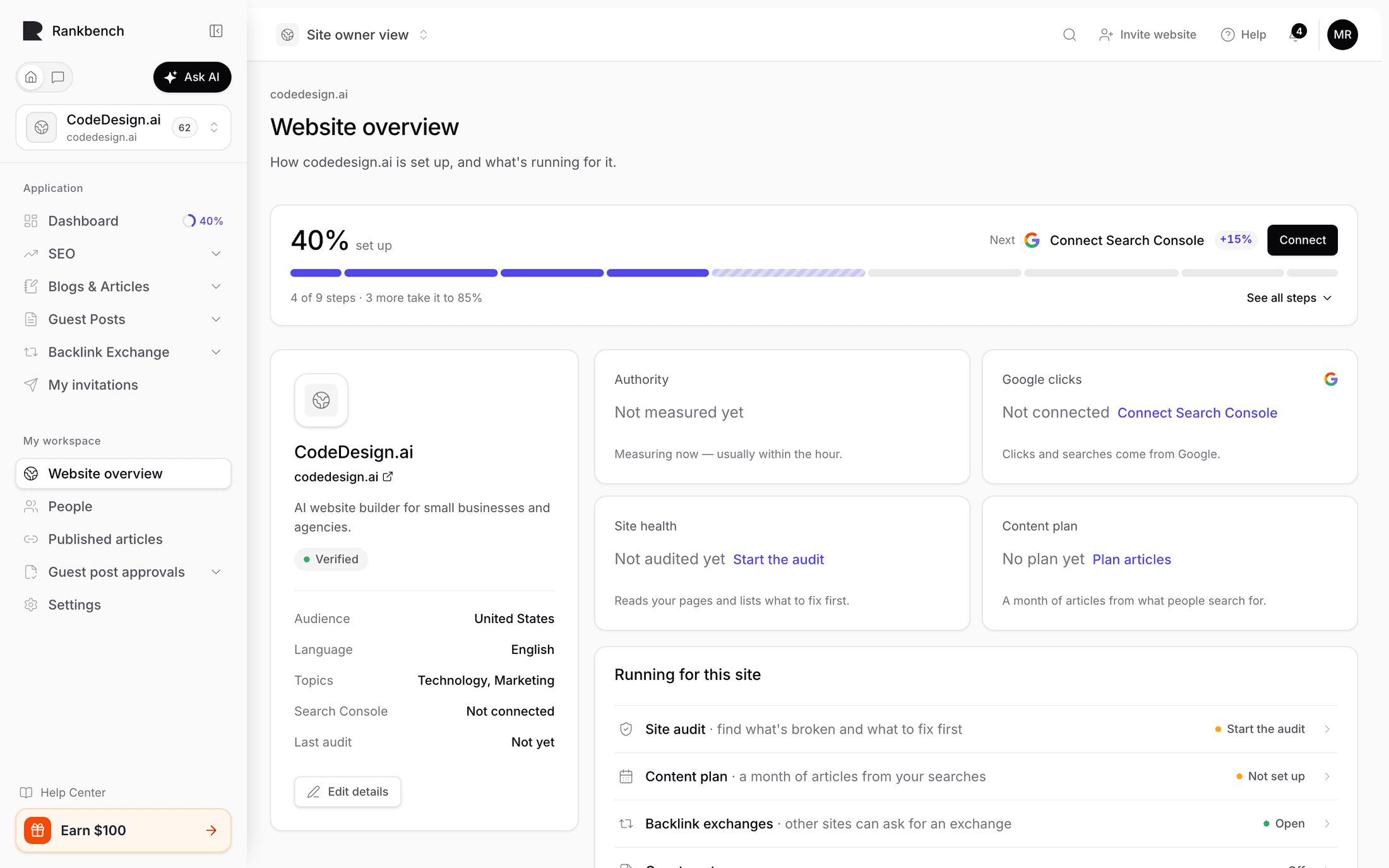Image resolution: width=1389 pixels, height=868 pixels.
Task: Expand the SEO menu
Action: click(x=216, y=254)
